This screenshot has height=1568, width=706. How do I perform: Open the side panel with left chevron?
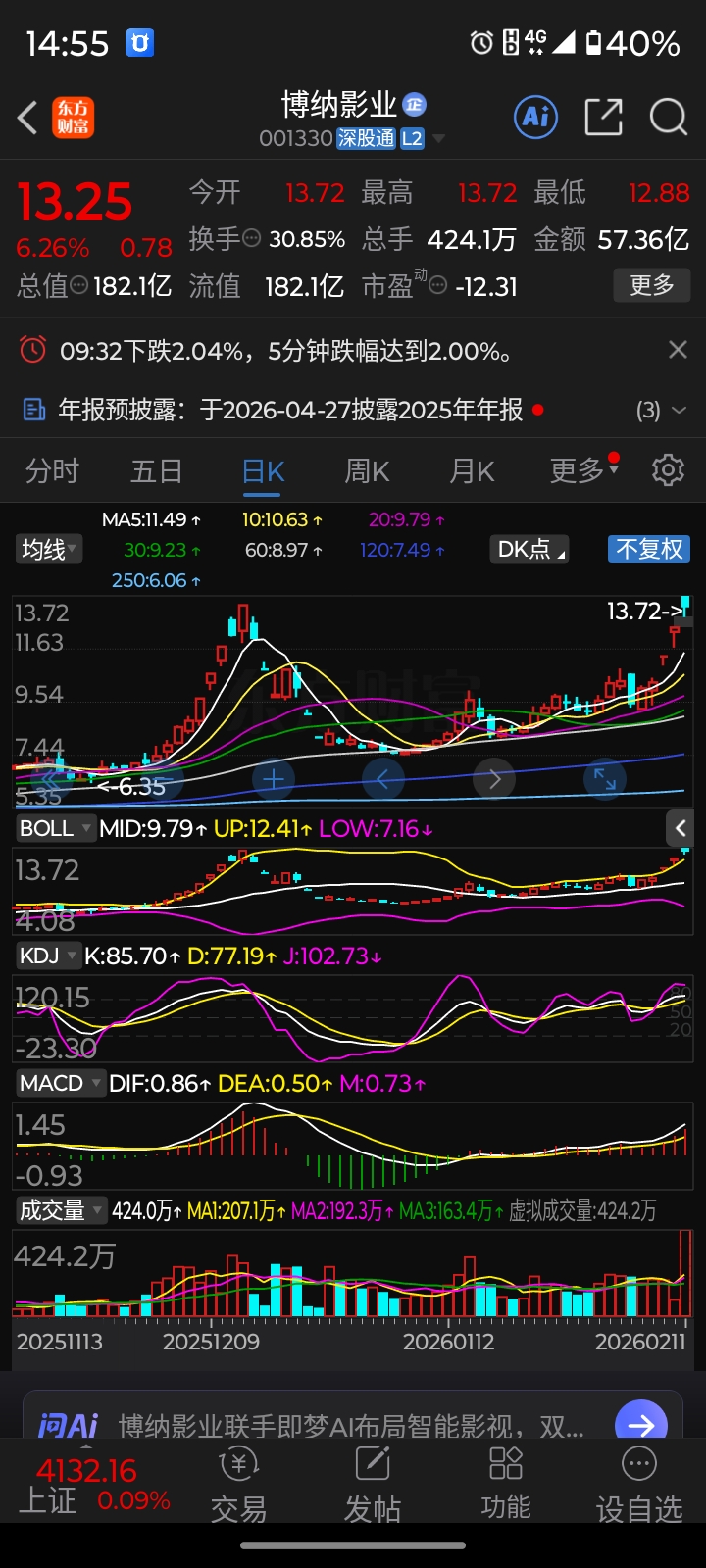pos(681,828)
